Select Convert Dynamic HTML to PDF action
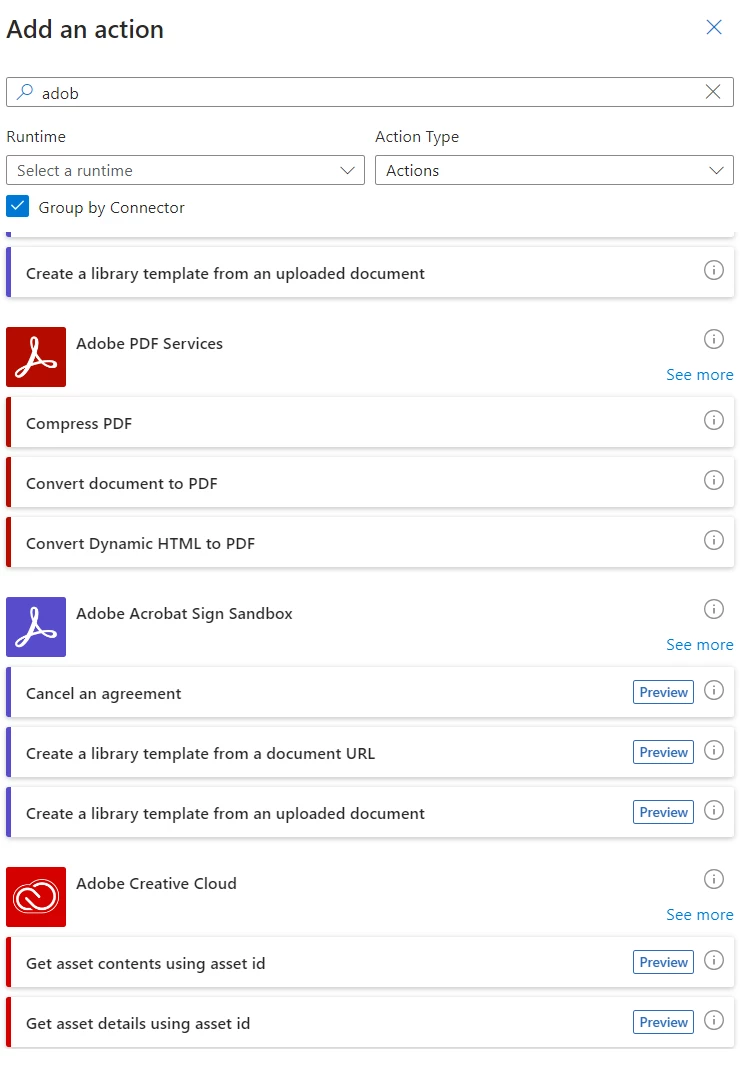This screenshot has width=755, height=1088. pos(370,542)
